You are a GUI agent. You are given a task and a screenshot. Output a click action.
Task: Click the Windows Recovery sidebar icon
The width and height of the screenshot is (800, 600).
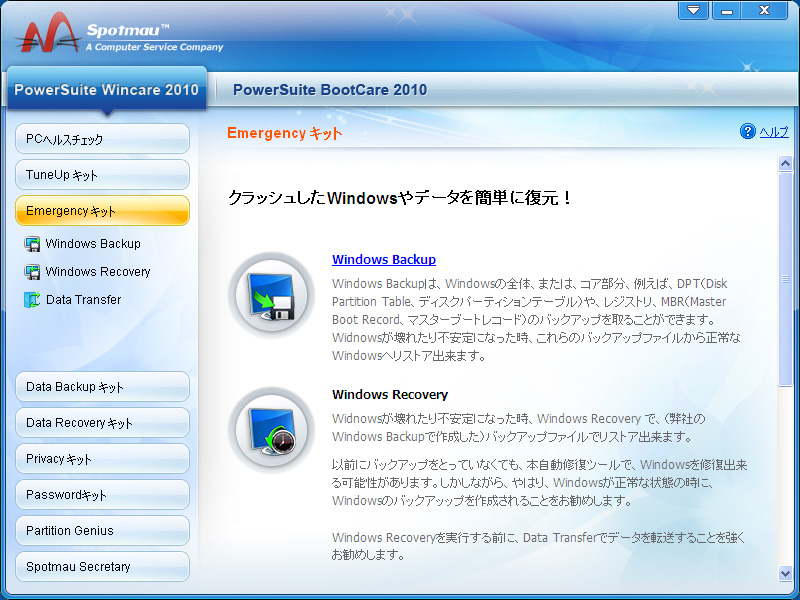click(32, 272)
